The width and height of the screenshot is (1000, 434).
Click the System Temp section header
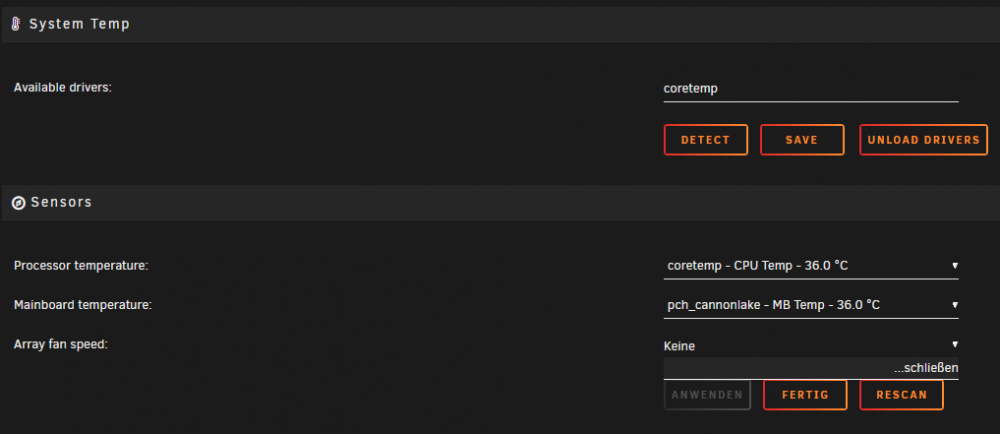point(501,24)
